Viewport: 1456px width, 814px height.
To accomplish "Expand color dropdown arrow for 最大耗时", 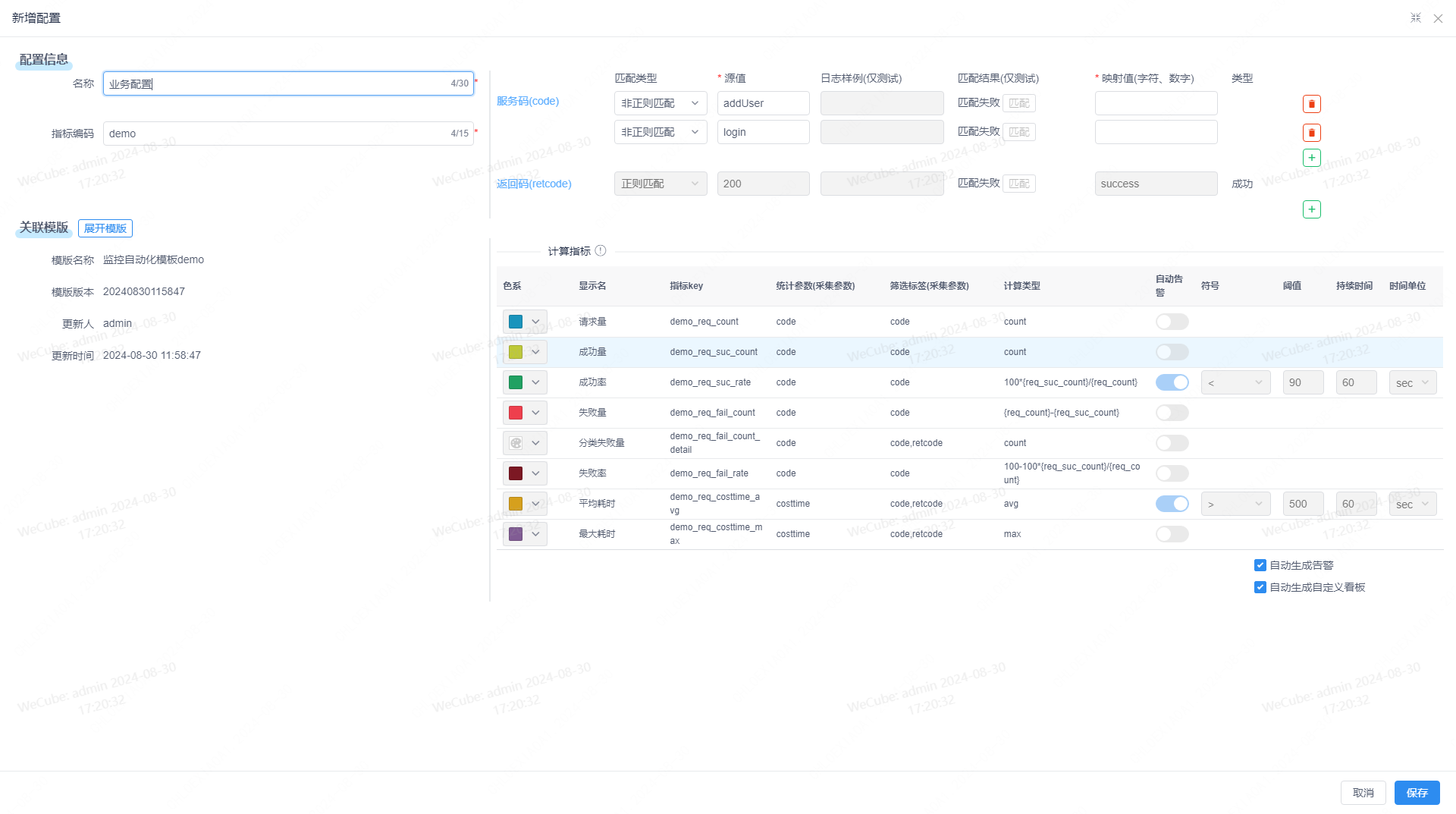I will [x=535, y=534].
